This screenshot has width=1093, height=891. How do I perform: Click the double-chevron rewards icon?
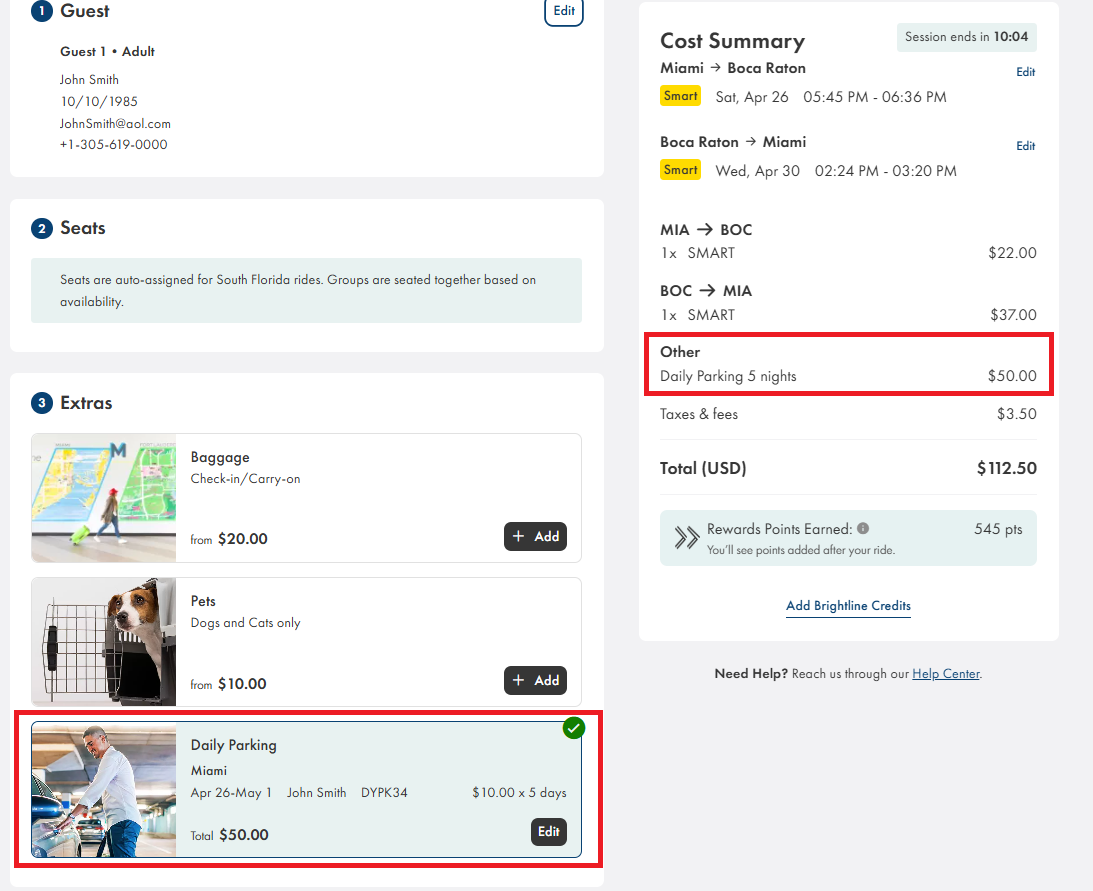click(687, 538)
